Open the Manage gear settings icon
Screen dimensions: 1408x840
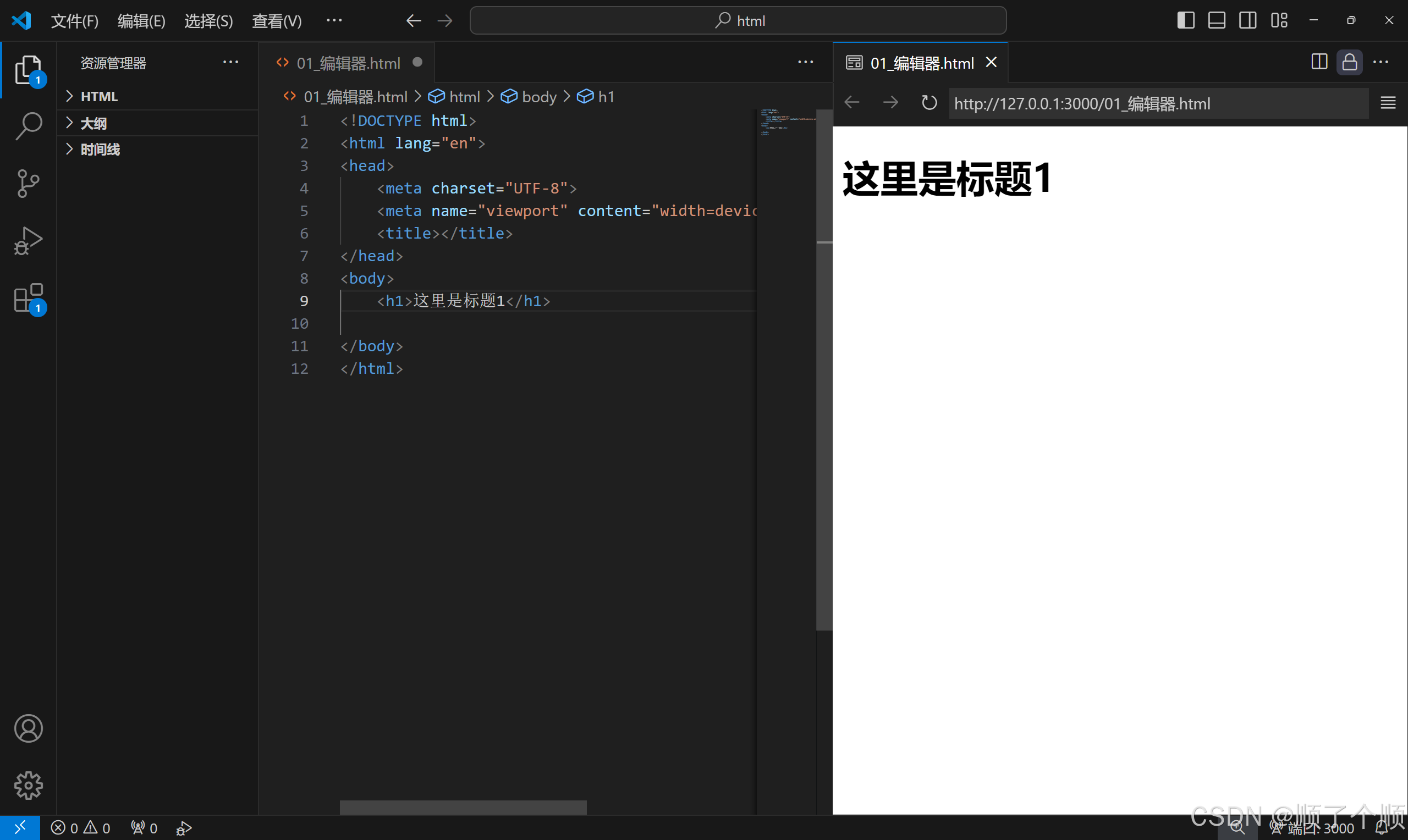(28, 785)
